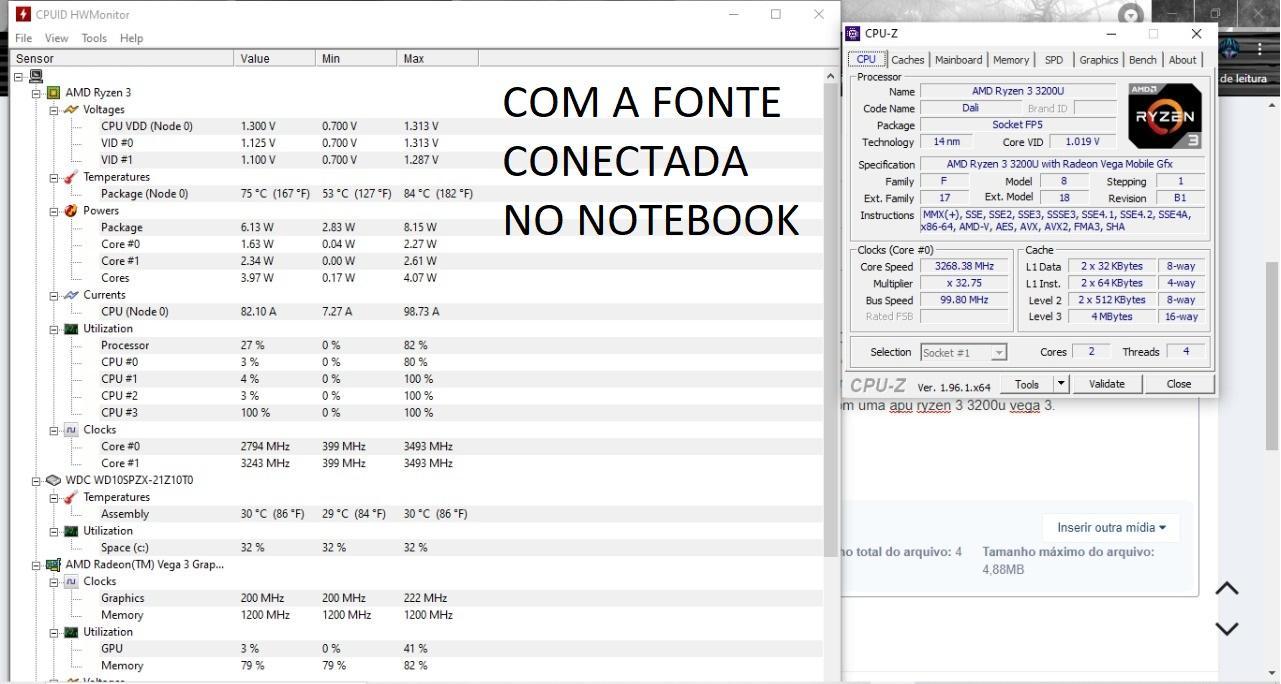Click the Radeon Vega 3 graphics card icon
Screen dimensions: 1281x684
tap(53, 564)
